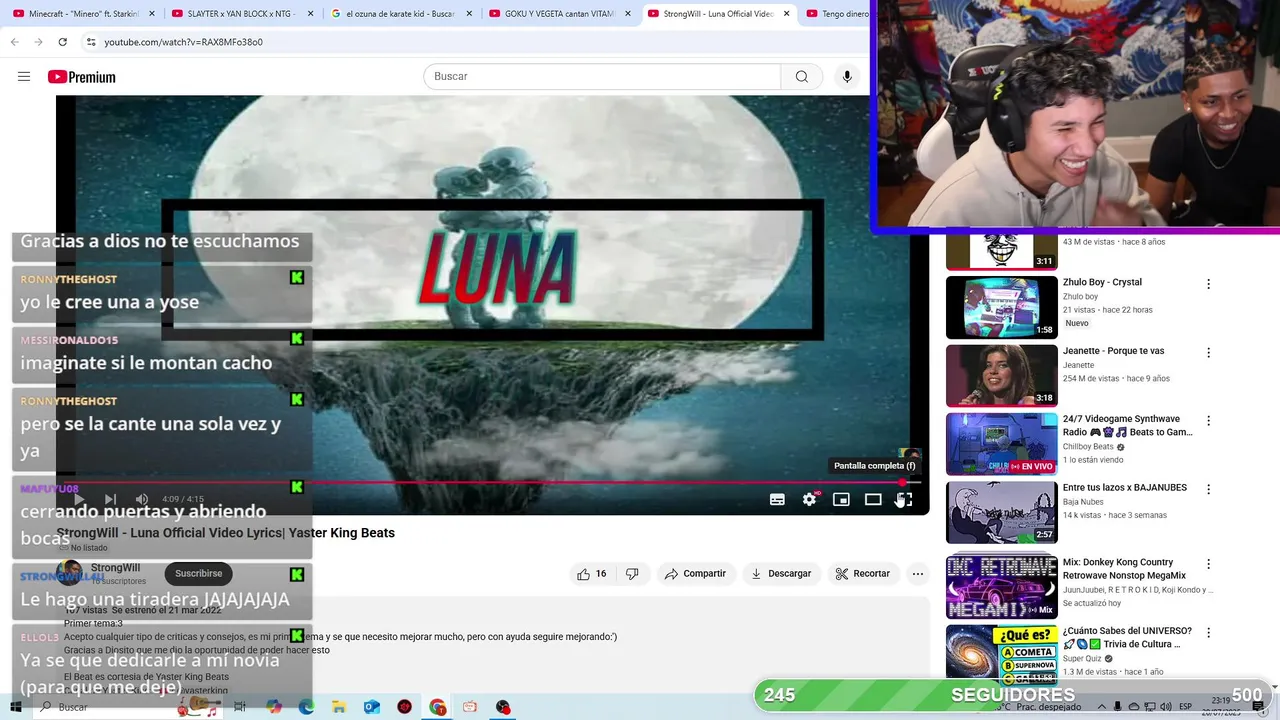Open options menu for Jeanette - Porque te vas
The image size is (1280, 720).
[x=1208, y=353]
